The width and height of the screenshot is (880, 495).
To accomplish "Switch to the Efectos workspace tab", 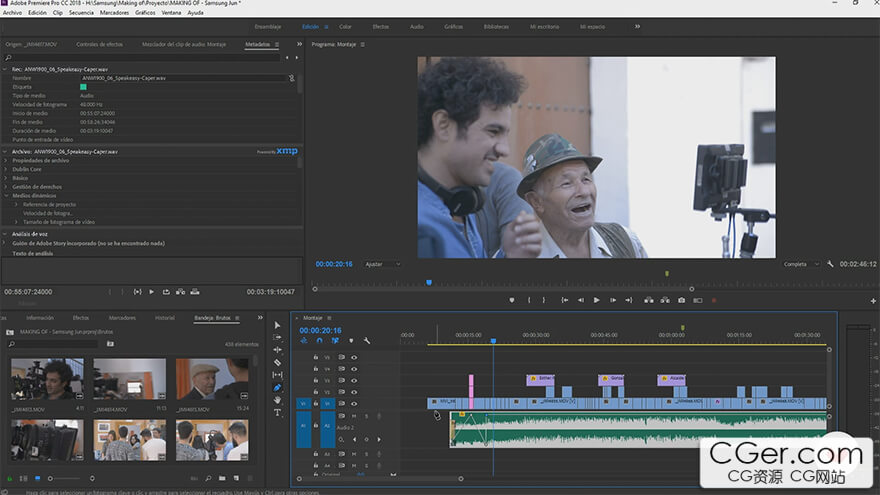I will 381,26.
